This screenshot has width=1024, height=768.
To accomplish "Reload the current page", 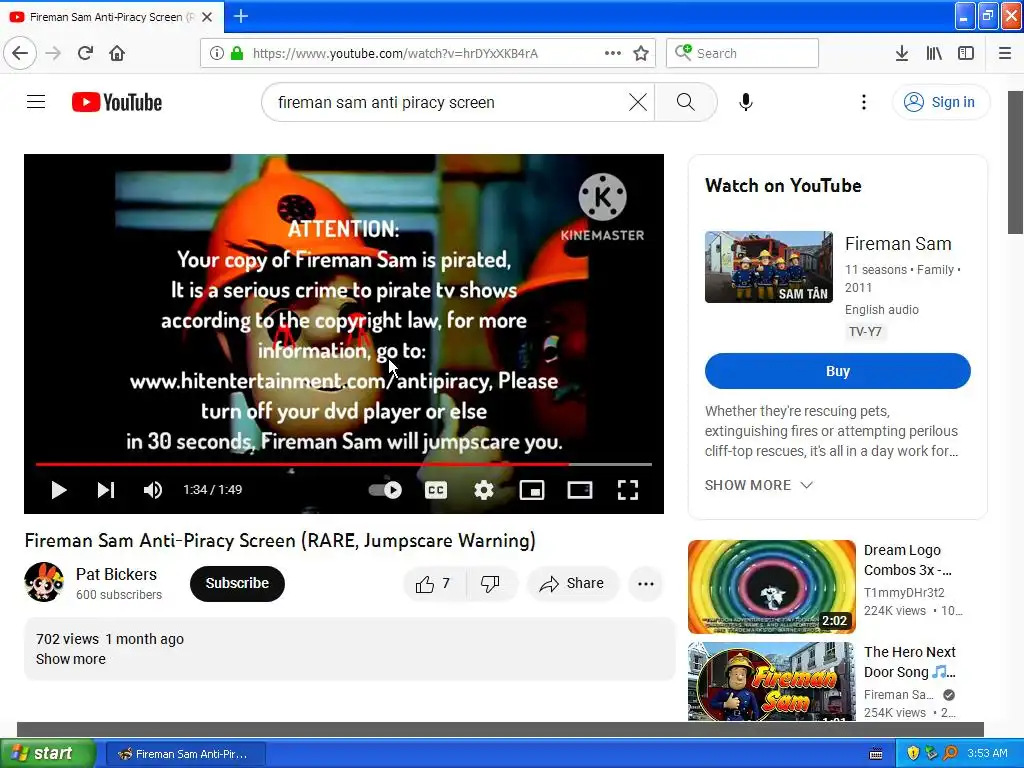I will pos(85,53).
